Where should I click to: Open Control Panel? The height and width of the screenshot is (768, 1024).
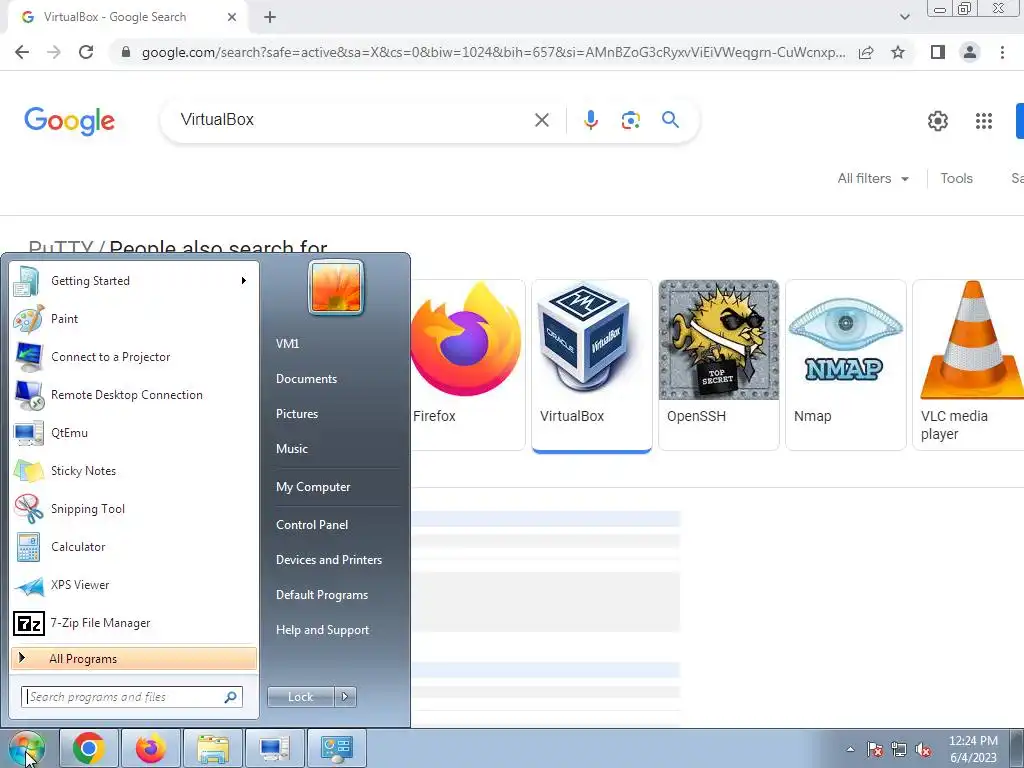pos(312,525)
